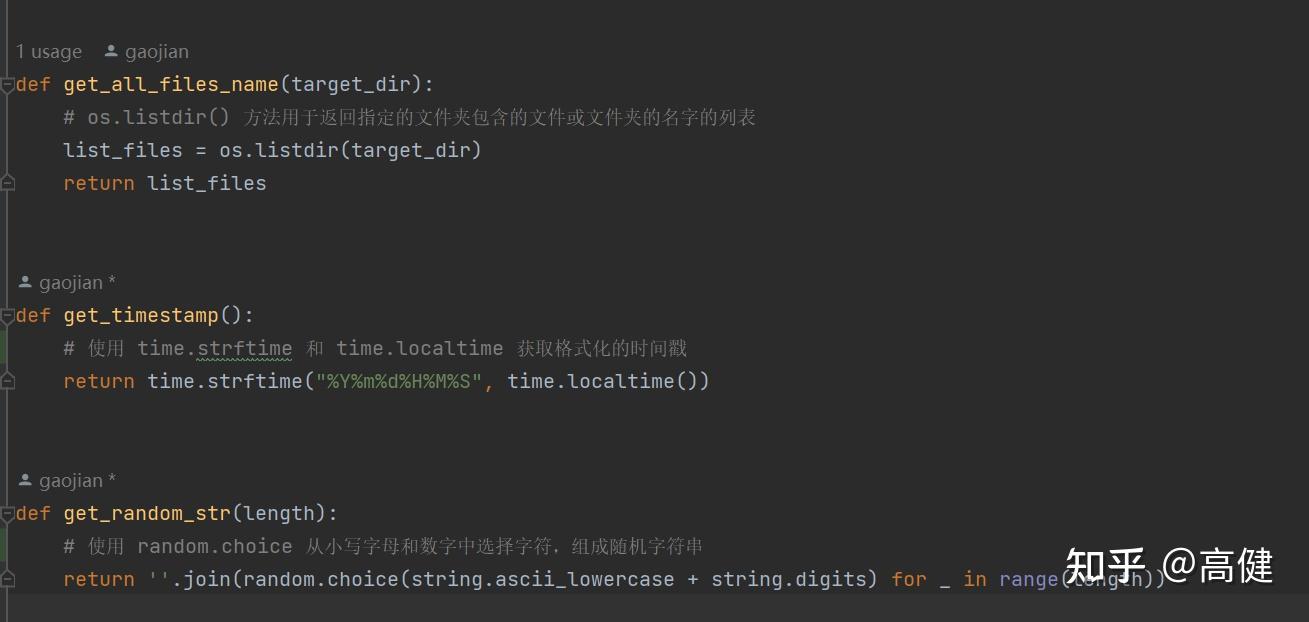Click the wavy-underlined strftime word in comment

point(245,348)
